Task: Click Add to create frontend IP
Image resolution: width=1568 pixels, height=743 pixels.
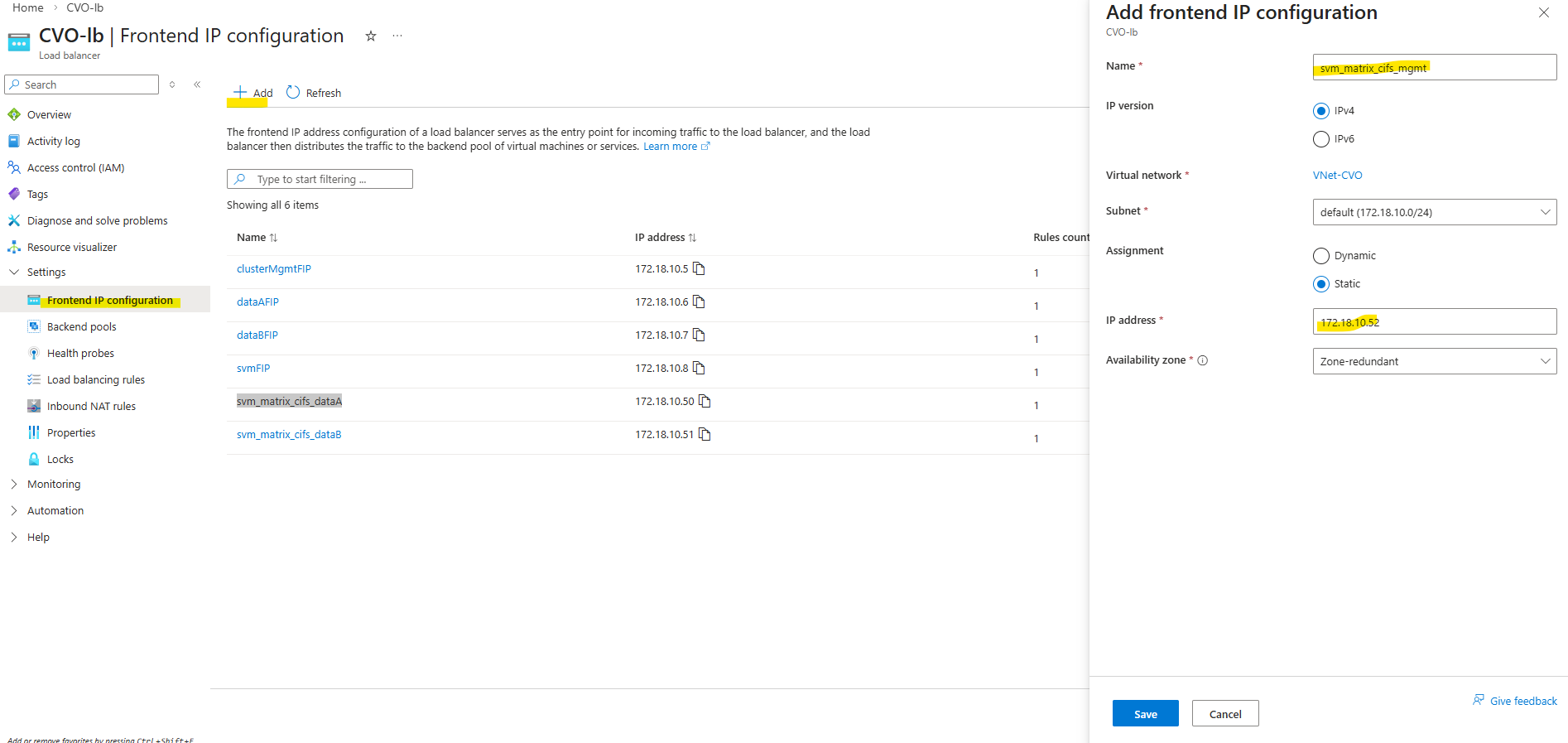Action: coord(253,93)
